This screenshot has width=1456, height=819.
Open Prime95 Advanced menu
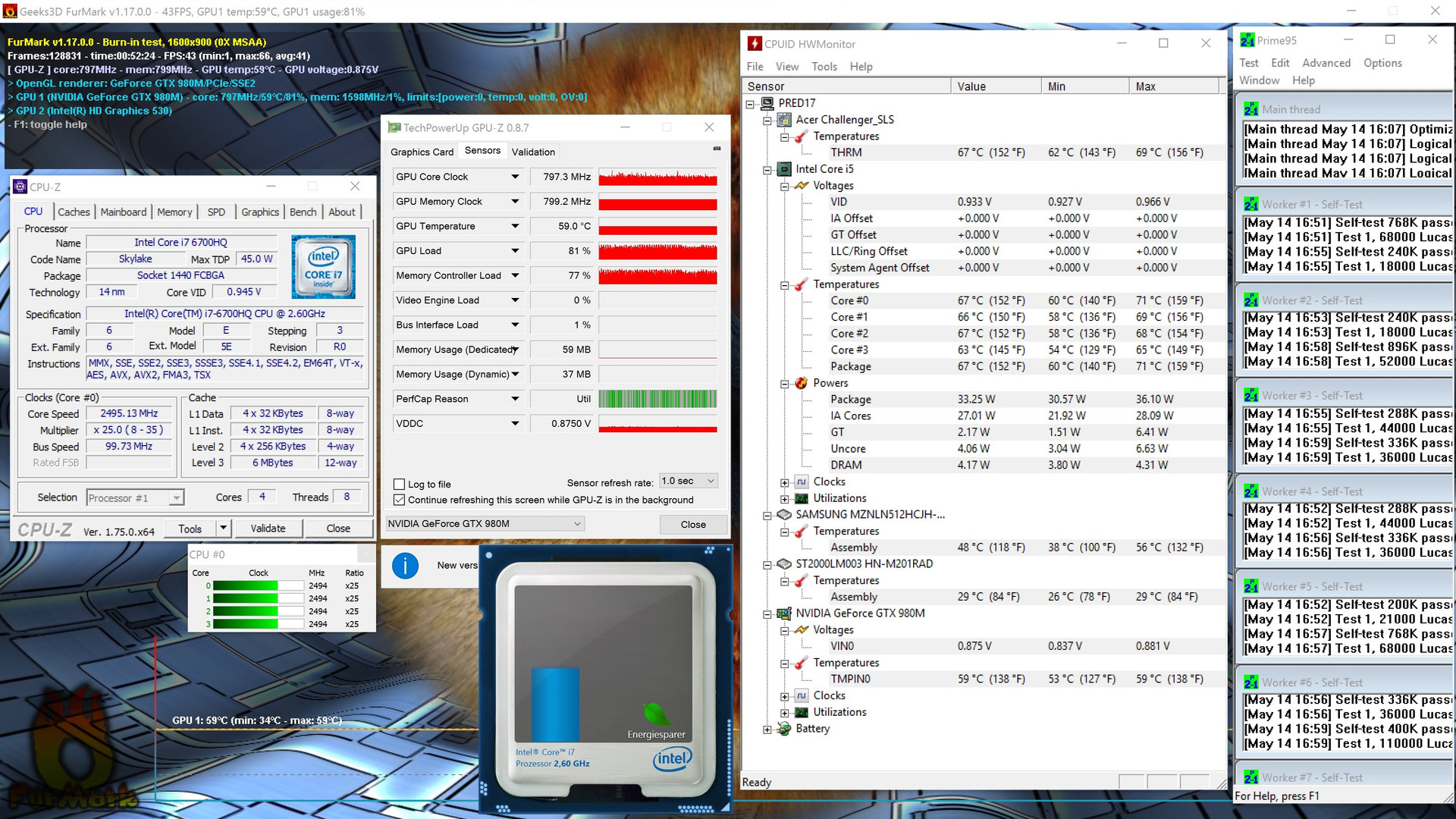(1326, 63)
